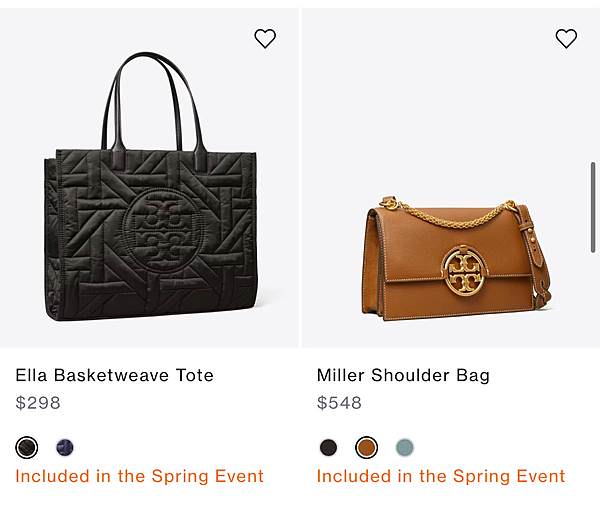Viewport: 600px width, 505px height.
Task: Pick black swatch for Miller Shoulder Bag
Action: [328, 447]
